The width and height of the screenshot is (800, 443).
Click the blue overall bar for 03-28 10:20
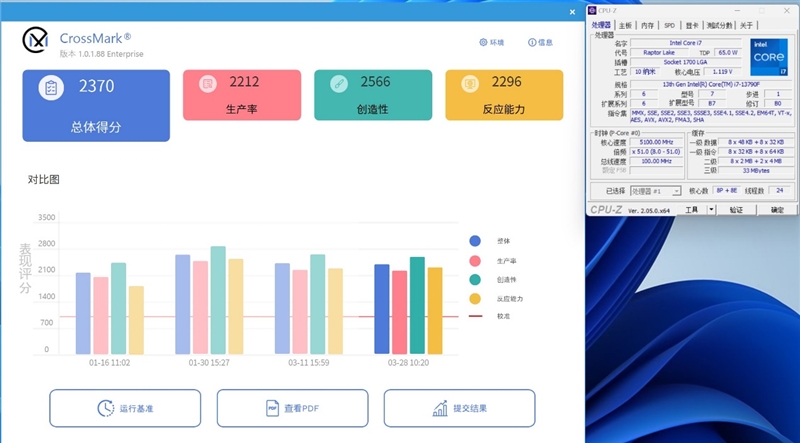[x=382, y=309]
